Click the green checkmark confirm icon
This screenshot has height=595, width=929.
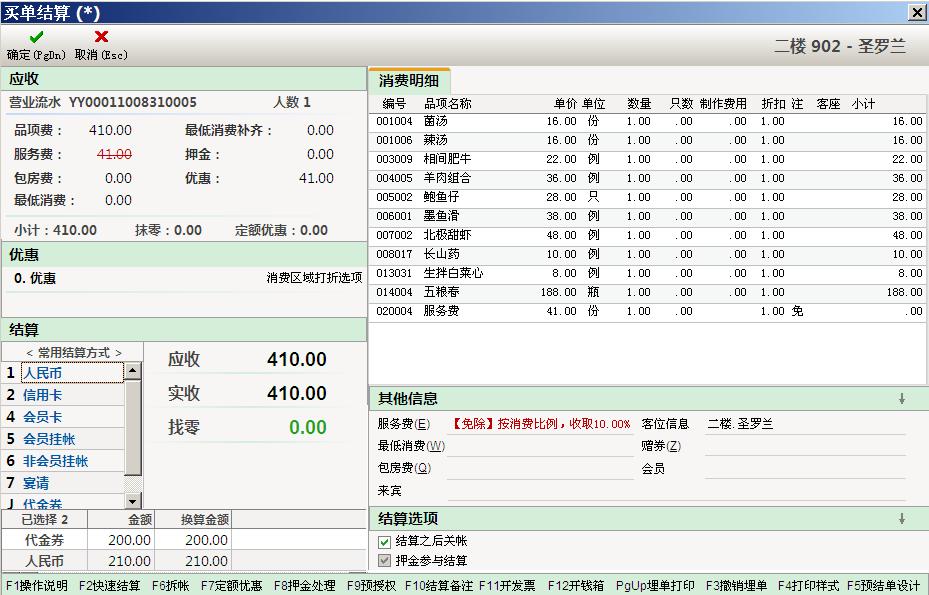click(x=36, y=37)
